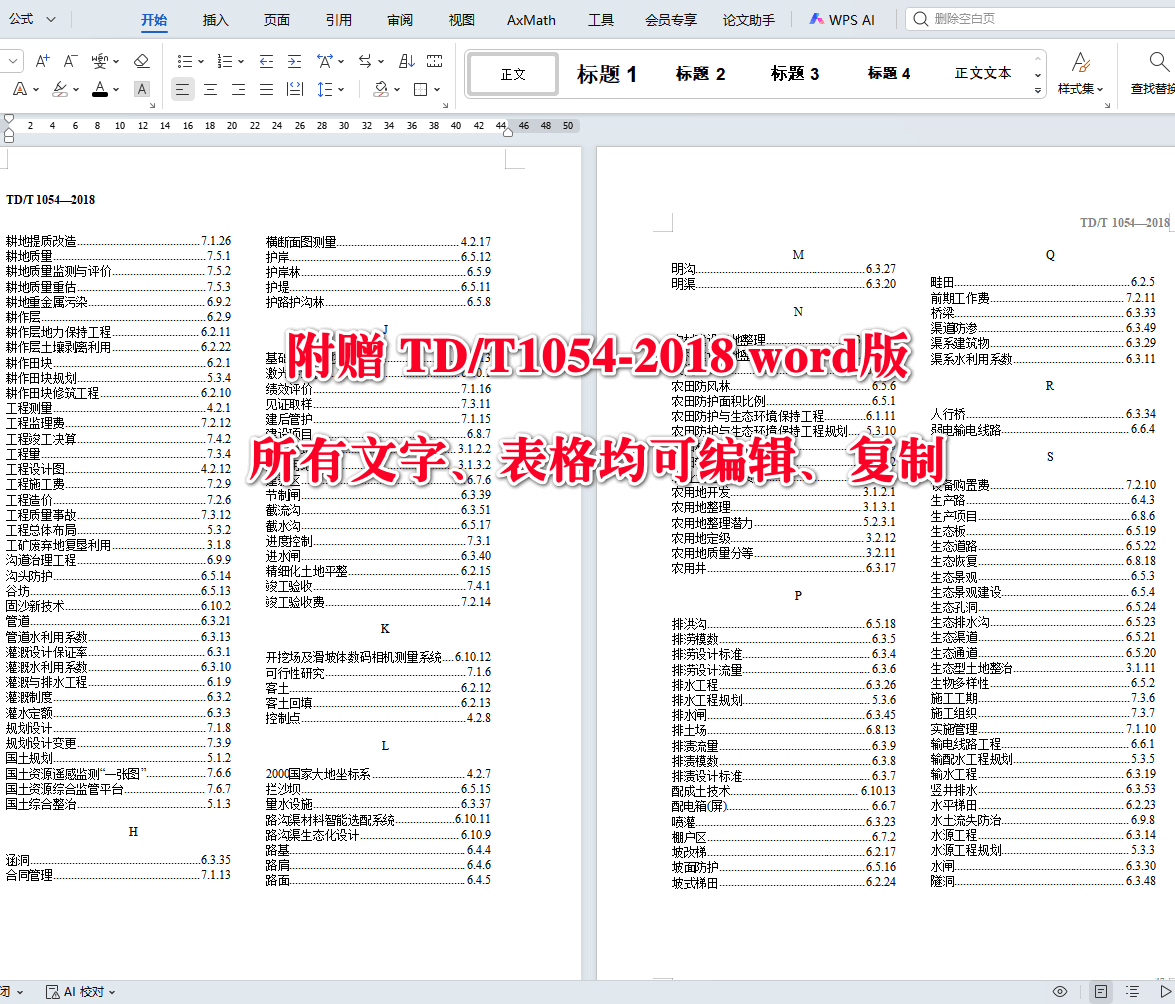The width and height of the screenshot is (1175, 1004).
Task: Click the paragraph shading paint bucket
Action: pos(381,89)
